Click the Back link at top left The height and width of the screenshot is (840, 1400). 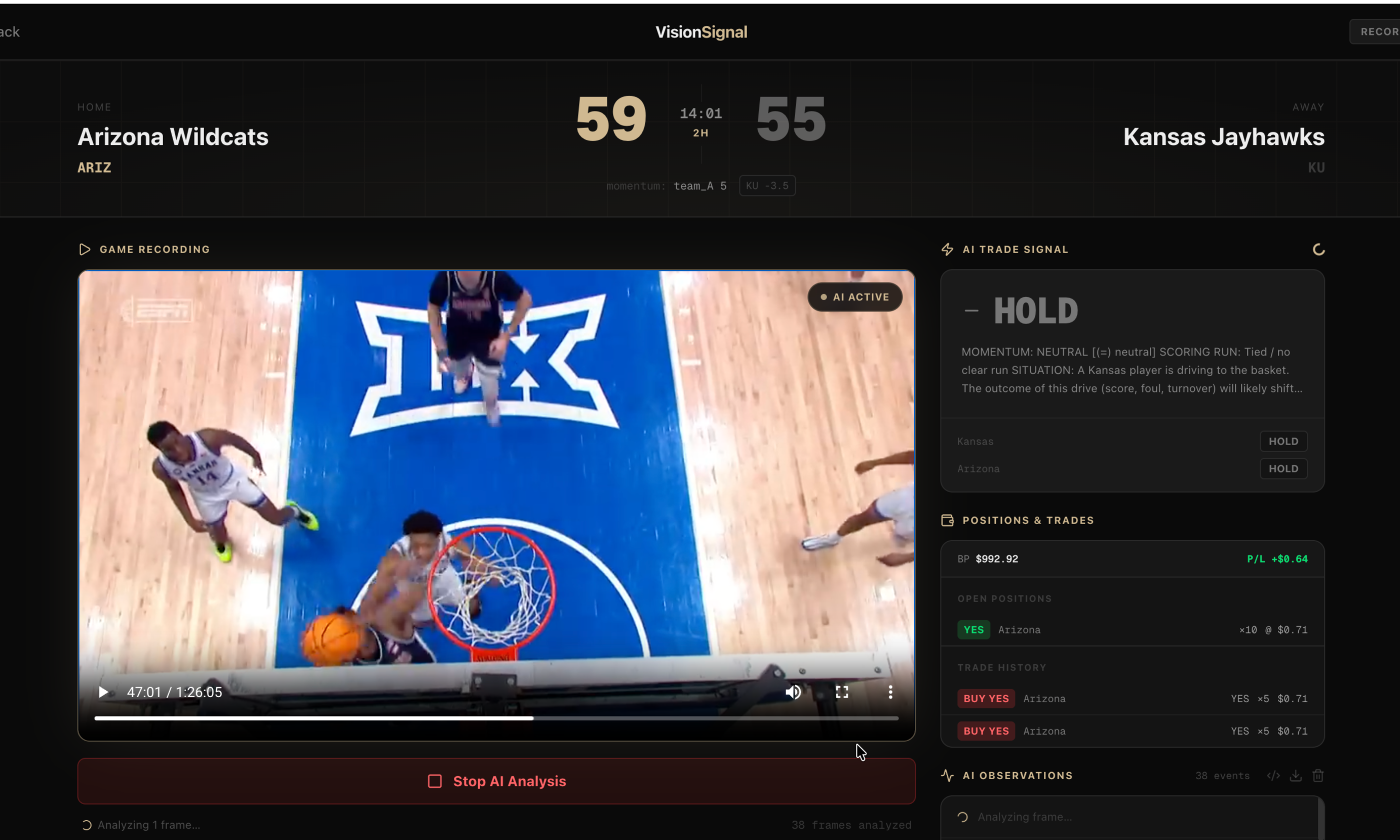click(x=10, y=32)
